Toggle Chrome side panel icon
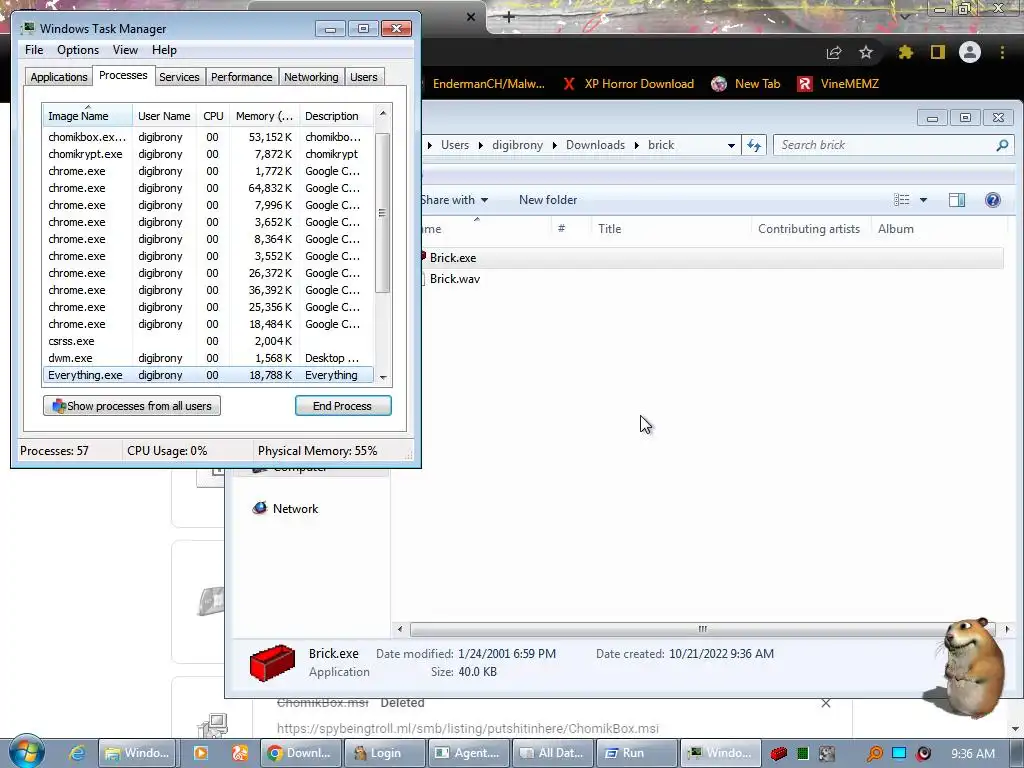 coord(938,52)
